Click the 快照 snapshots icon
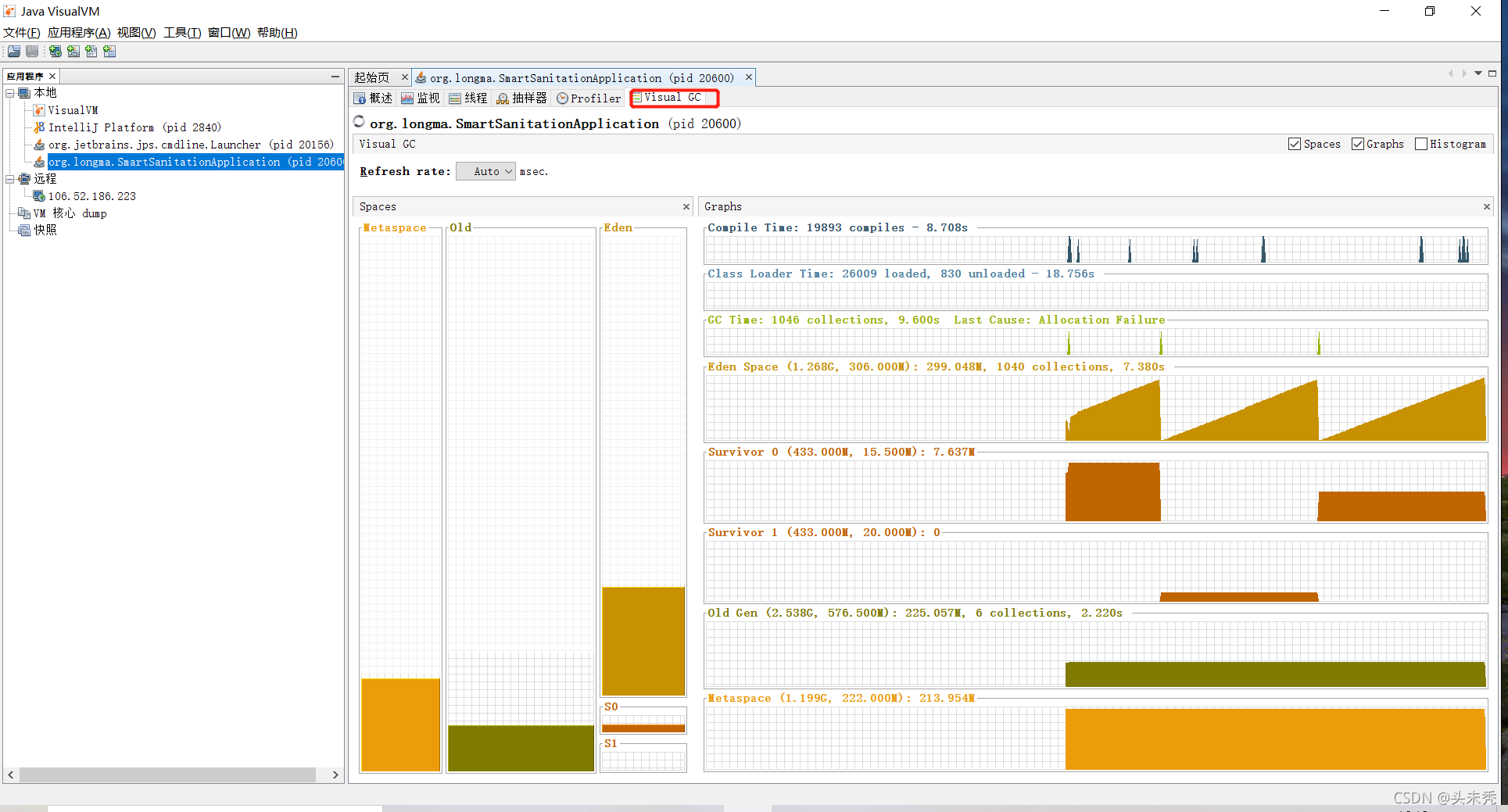1508x812 pixels. 24,231
